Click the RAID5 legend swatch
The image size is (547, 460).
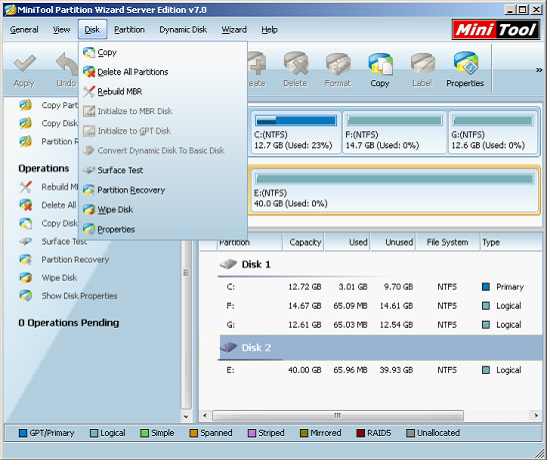[x=360, y=433]
